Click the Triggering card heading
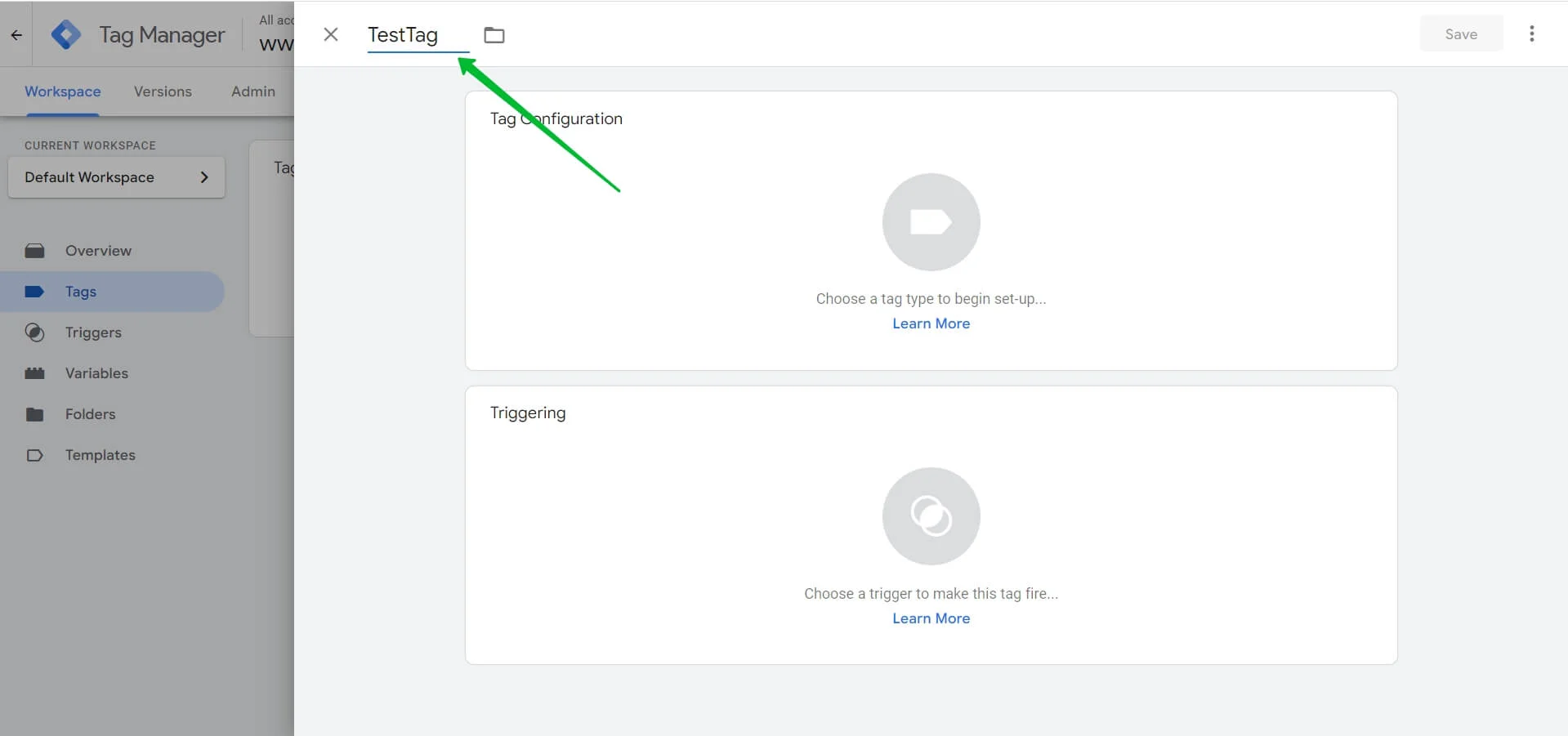1568x736 pixels. tap(528, 413)
